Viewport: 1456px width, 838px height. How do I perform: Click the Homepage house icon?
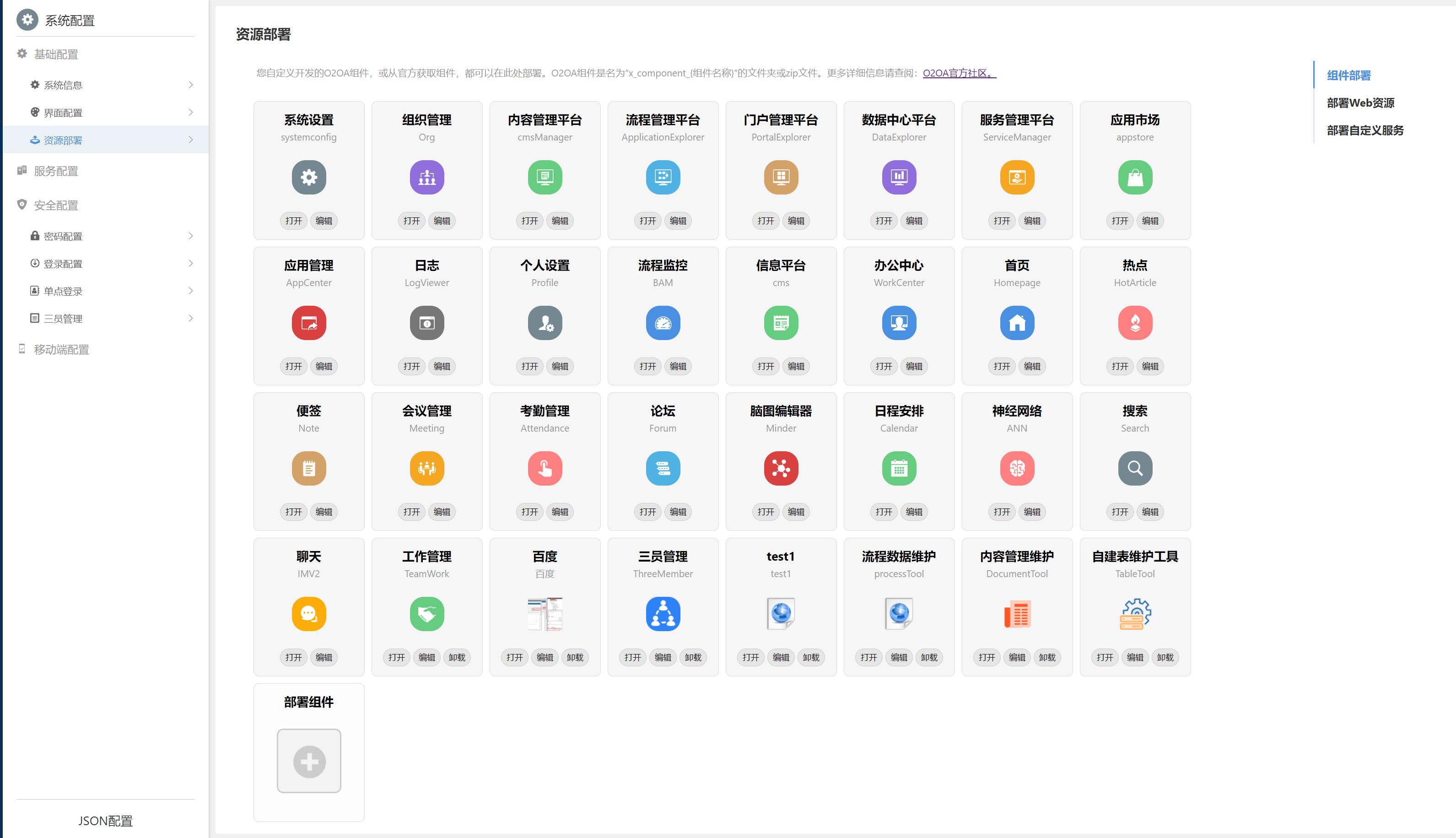pyautogui.click(x=1016, y=323)
